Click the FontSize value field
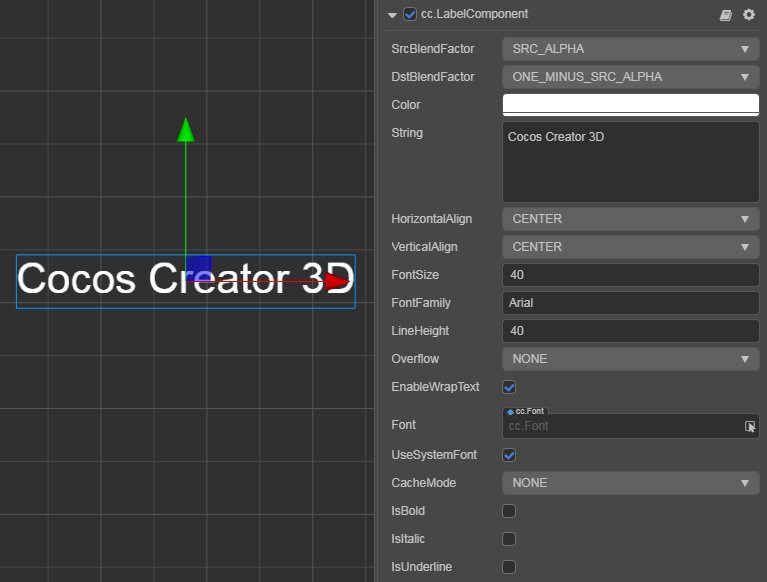 (631, 275)
